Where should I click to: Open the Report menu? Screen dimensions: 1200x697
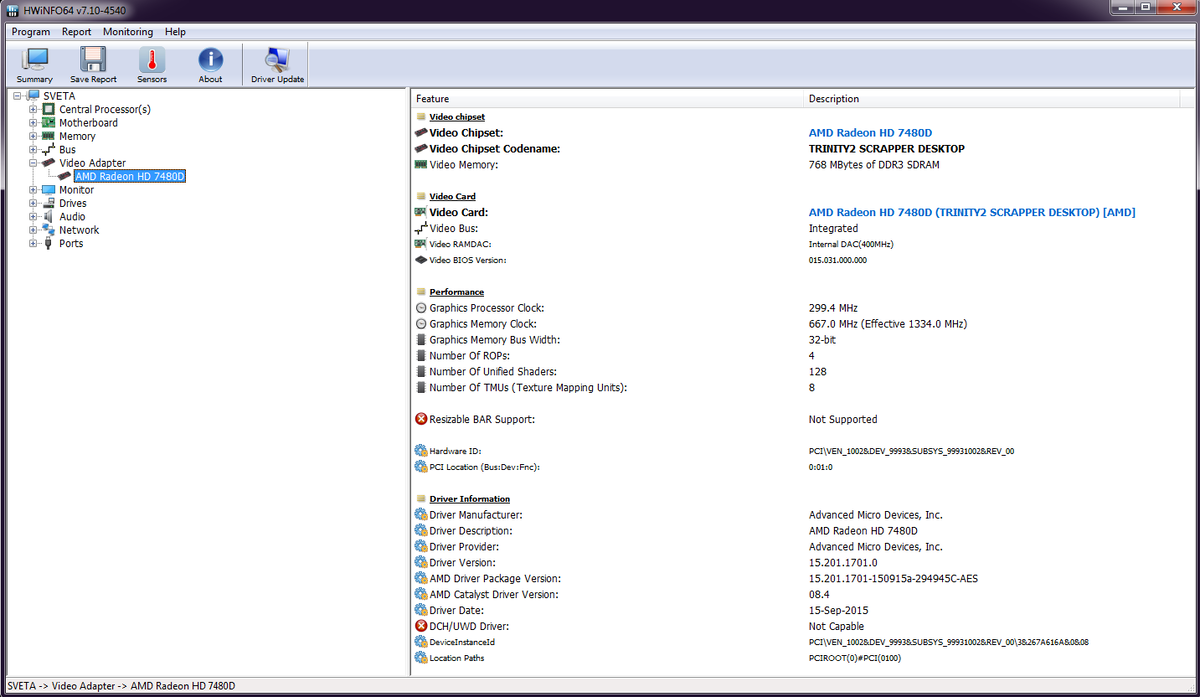pyautogui.click(x=77, y=32)
